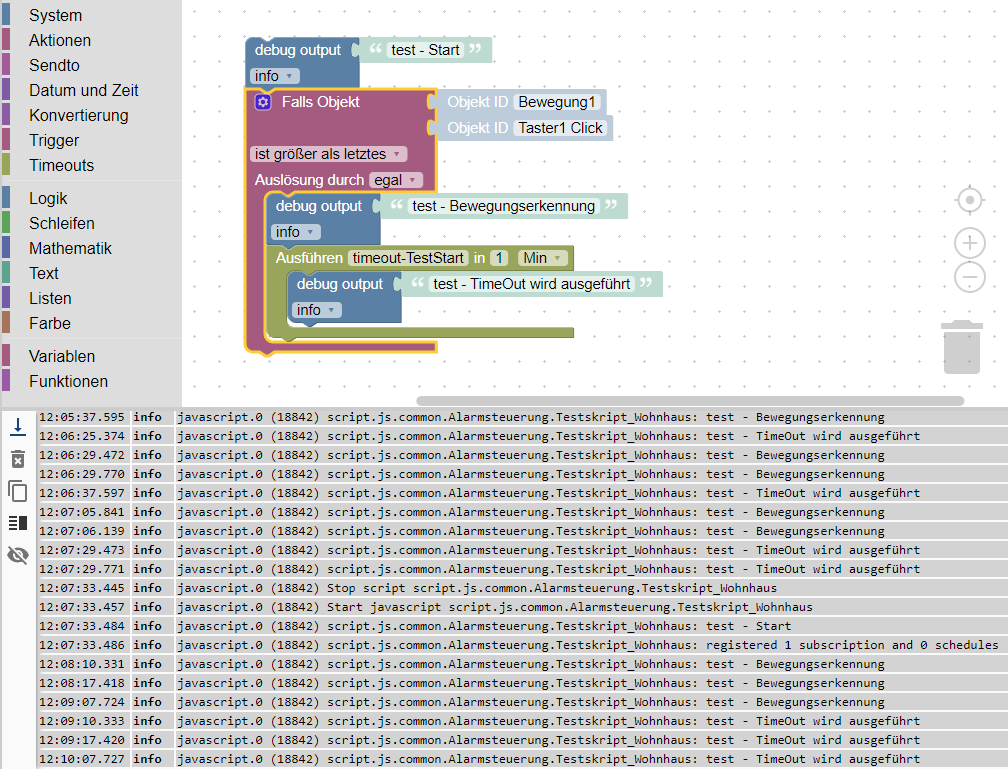Screen dimensions: 1008x769
Task: Copy the log with the copy icon
Action: coord(18,491)
